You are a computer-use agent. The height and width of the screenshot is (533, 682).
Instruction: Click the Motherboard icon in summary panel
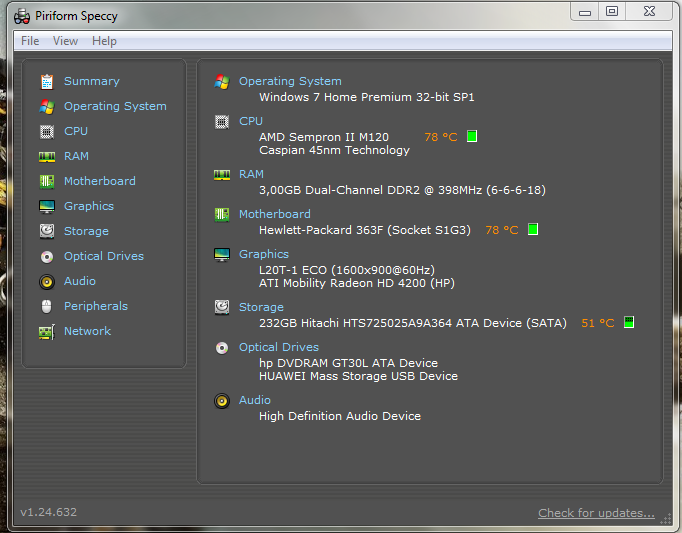222,215
